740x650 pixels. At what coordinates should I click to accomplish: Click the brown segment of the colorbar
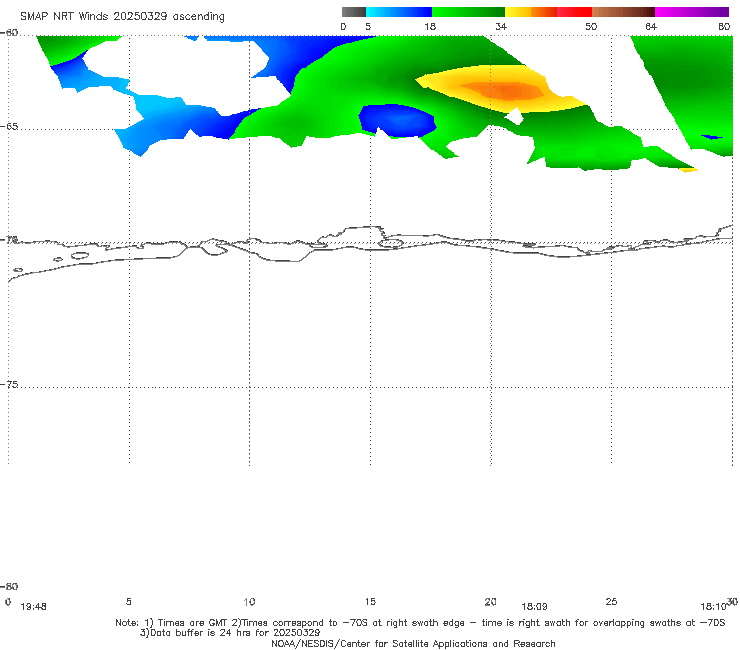(x=623, y=12)
